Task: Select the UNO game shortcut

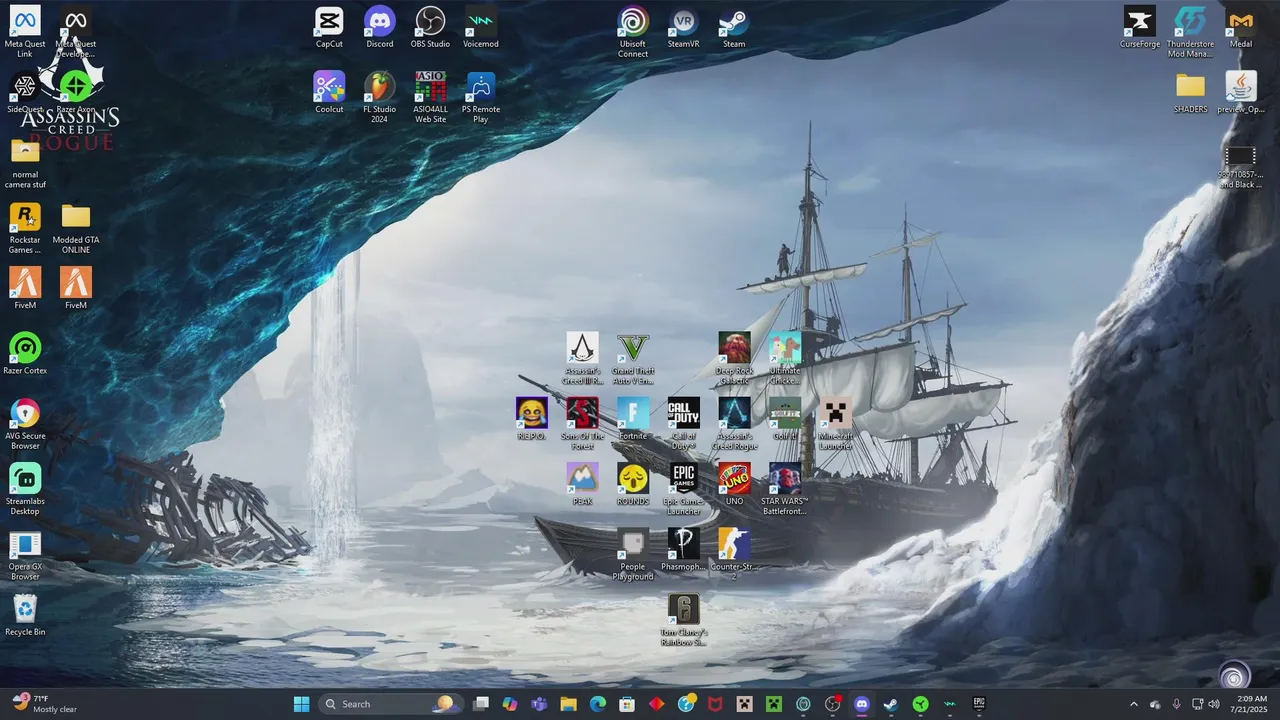Action: pyautogui.click(x=734, y=485)
